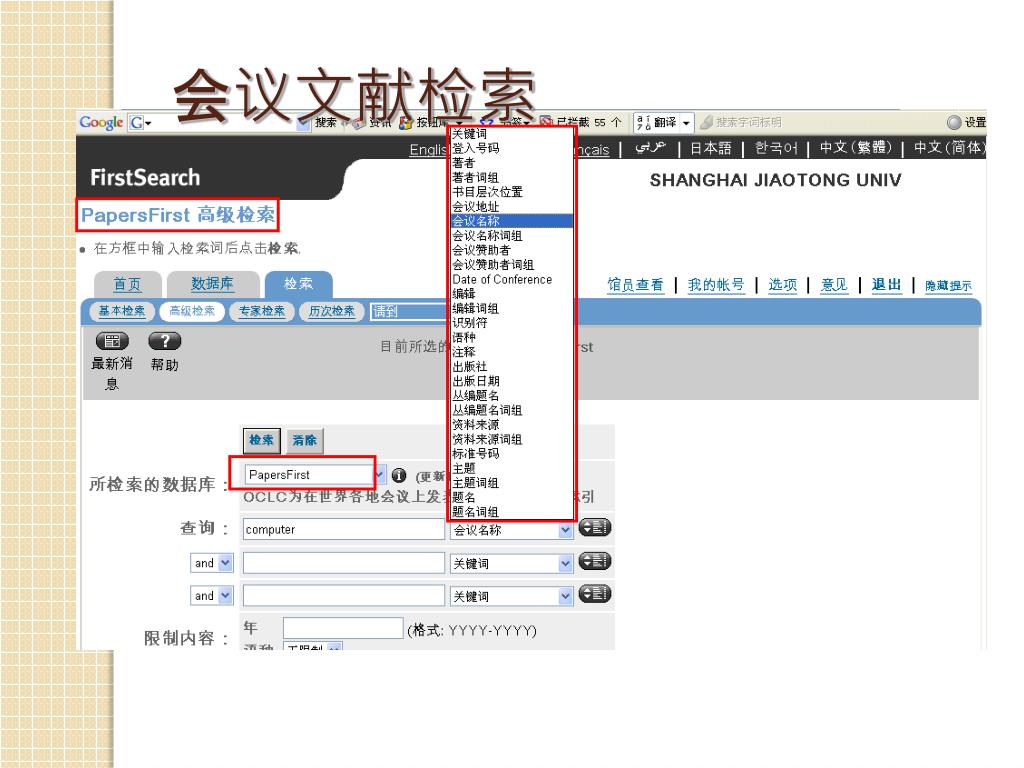Click the 隐藏提示 link

(x=948, y=285)
